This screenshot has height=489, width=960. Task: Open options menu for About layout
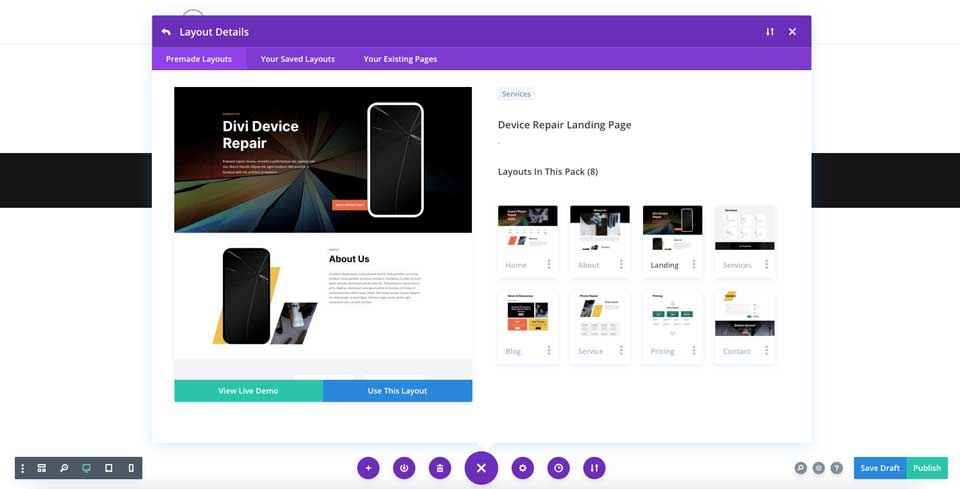[x=621, y=264]
